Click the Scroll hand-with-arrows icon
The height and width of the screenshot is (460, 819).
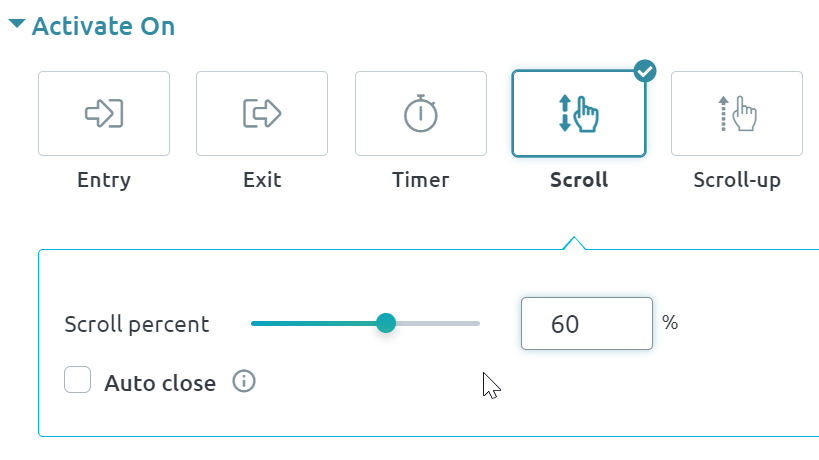579,114
